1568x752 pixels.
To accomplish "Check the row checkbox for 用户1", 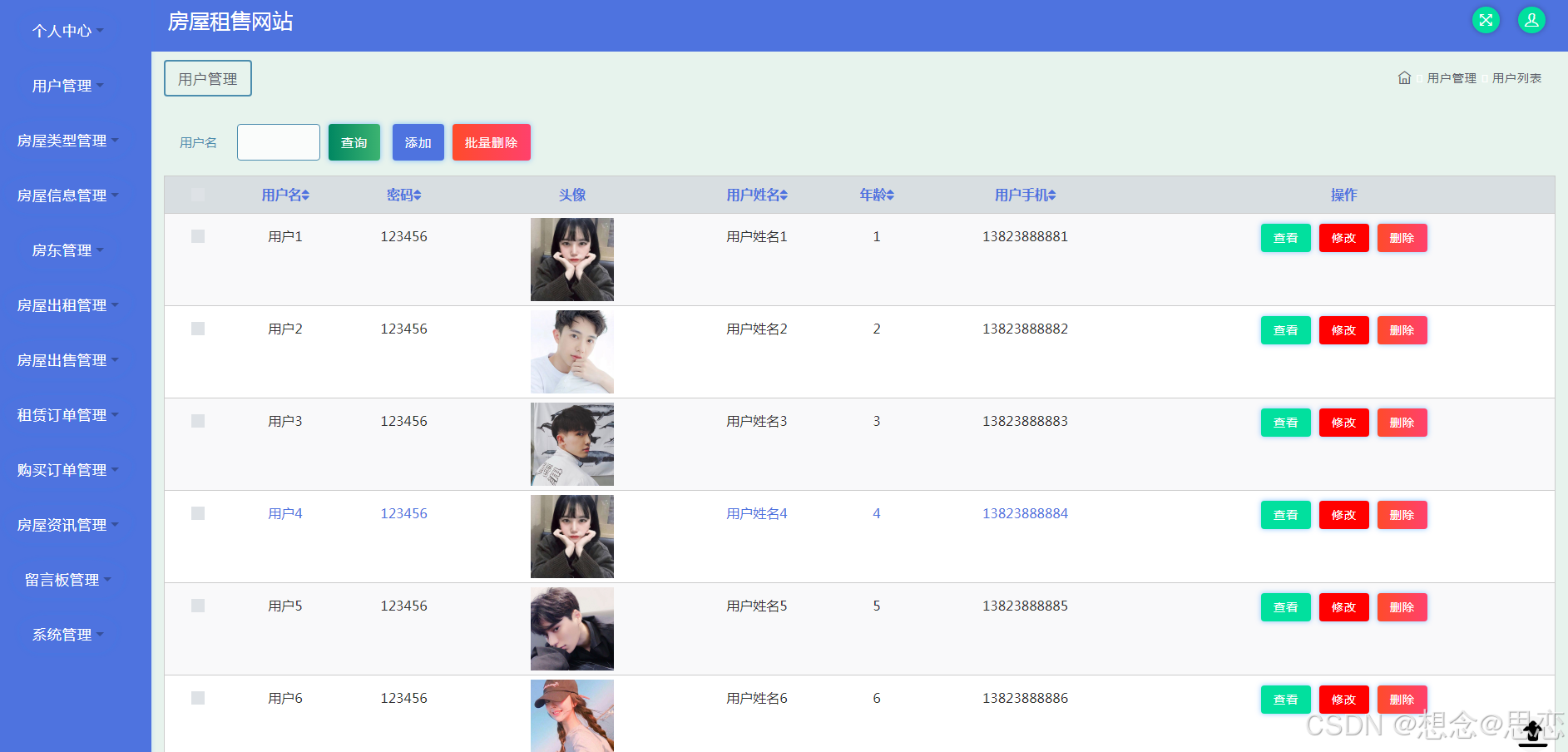I will [198, 236].
